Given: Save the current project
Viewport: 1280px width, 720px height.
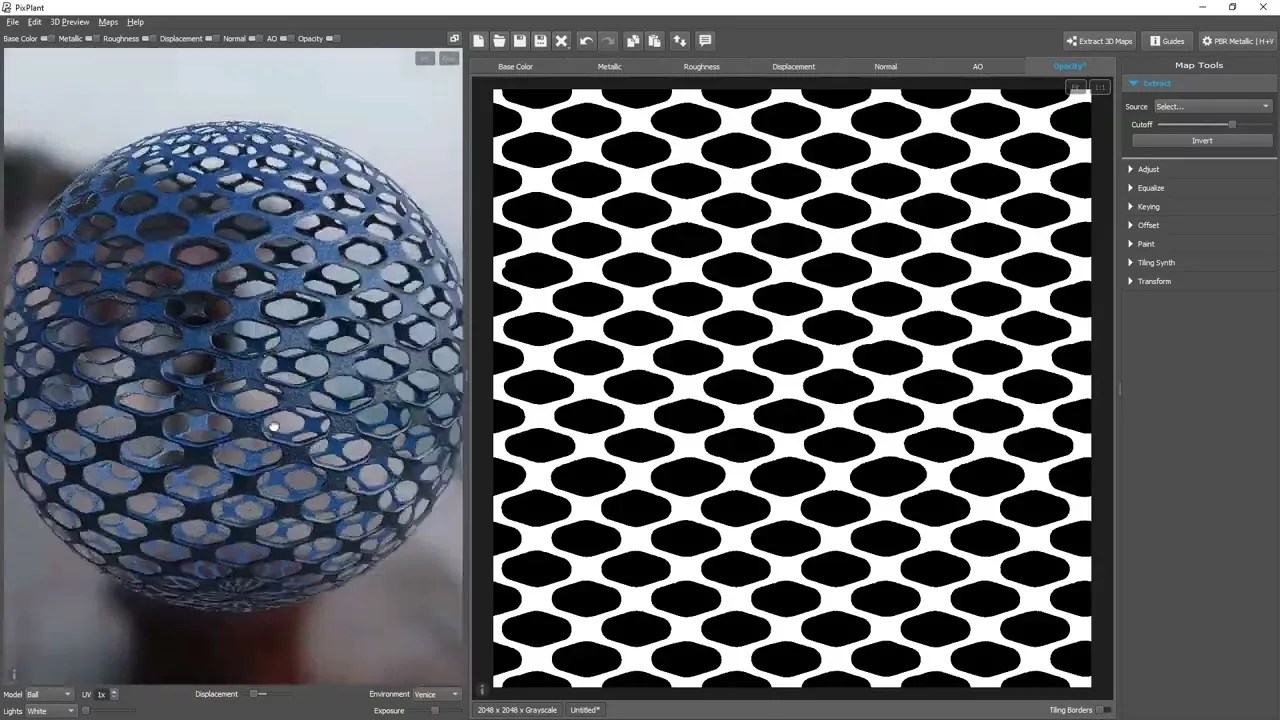Looking at the screenshot, I should tap(520, 40).
